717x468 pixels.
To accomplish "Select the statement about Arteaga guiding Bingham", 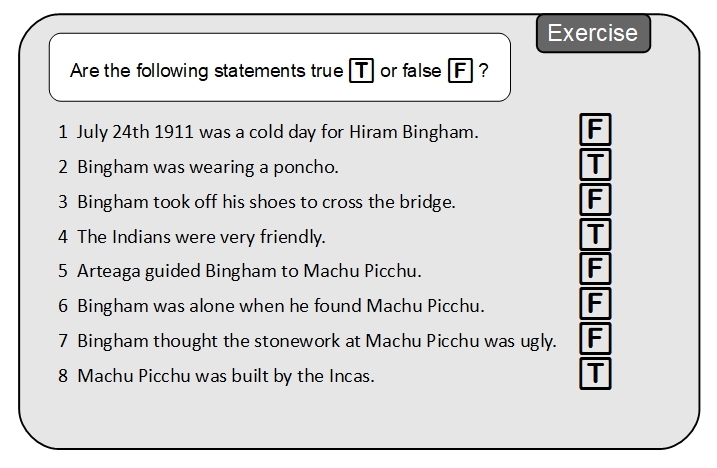I will [x=240, y=270].
